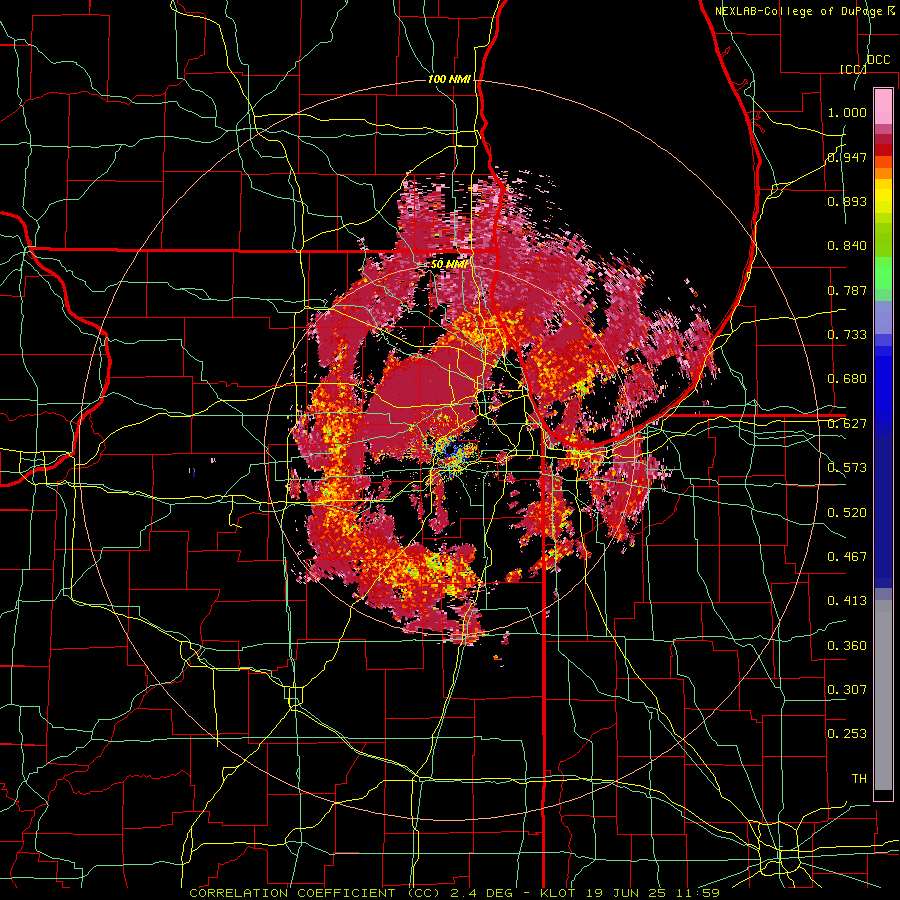Click the CORRELATION COEFFICIENT (CC) caption text
Screen dimensions: 900x900
click(315, 893)
